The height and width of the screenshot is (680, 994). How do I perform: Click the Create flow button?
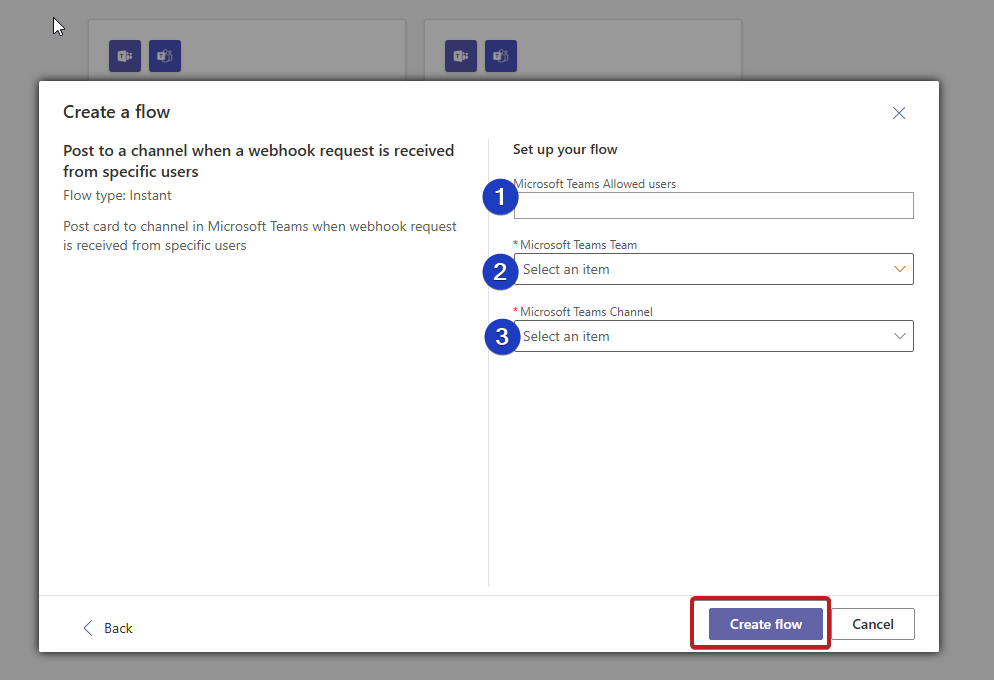point(765,624)
